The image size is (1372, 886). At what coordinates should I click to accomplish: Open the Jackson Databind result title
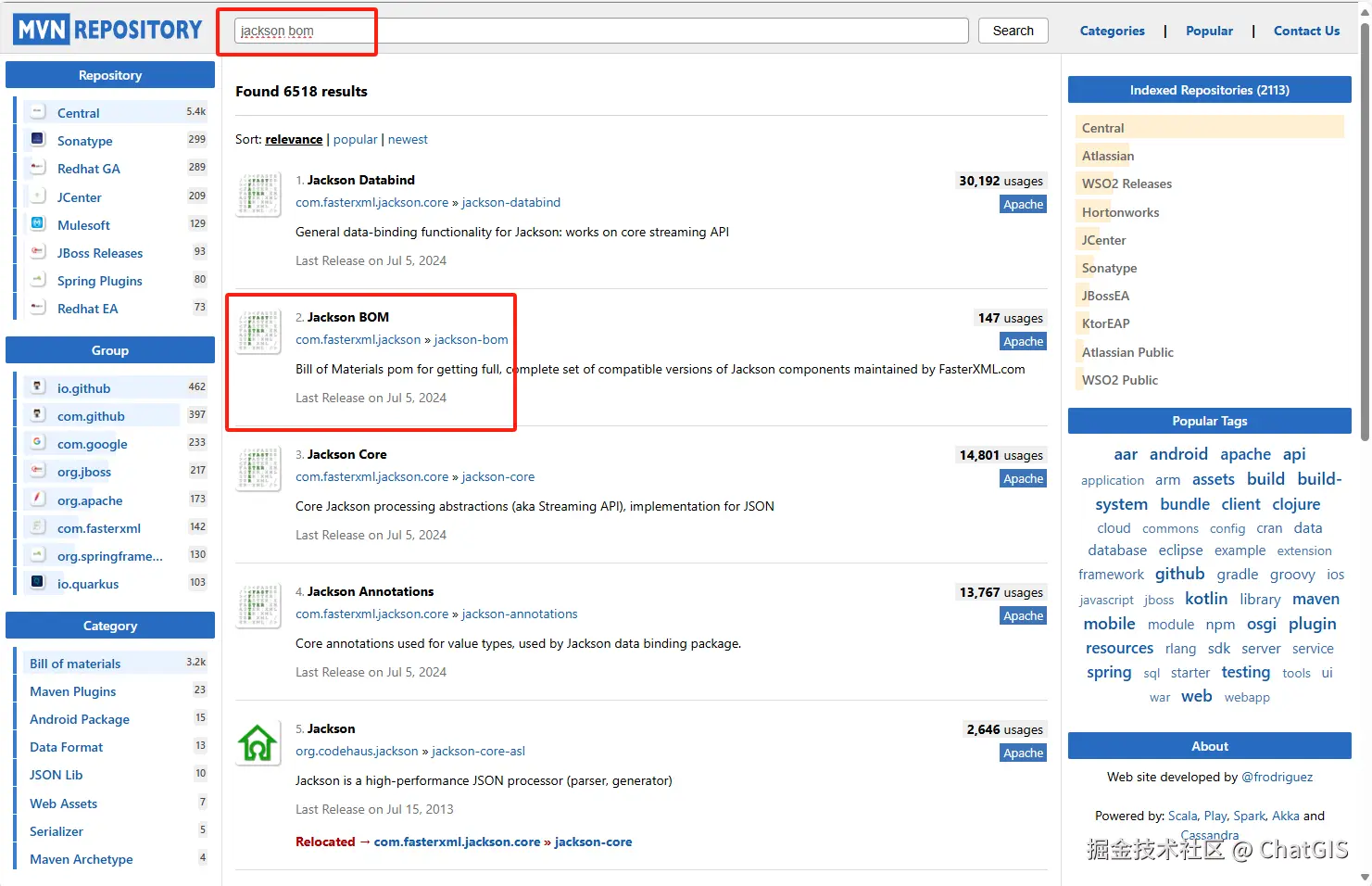361,180
